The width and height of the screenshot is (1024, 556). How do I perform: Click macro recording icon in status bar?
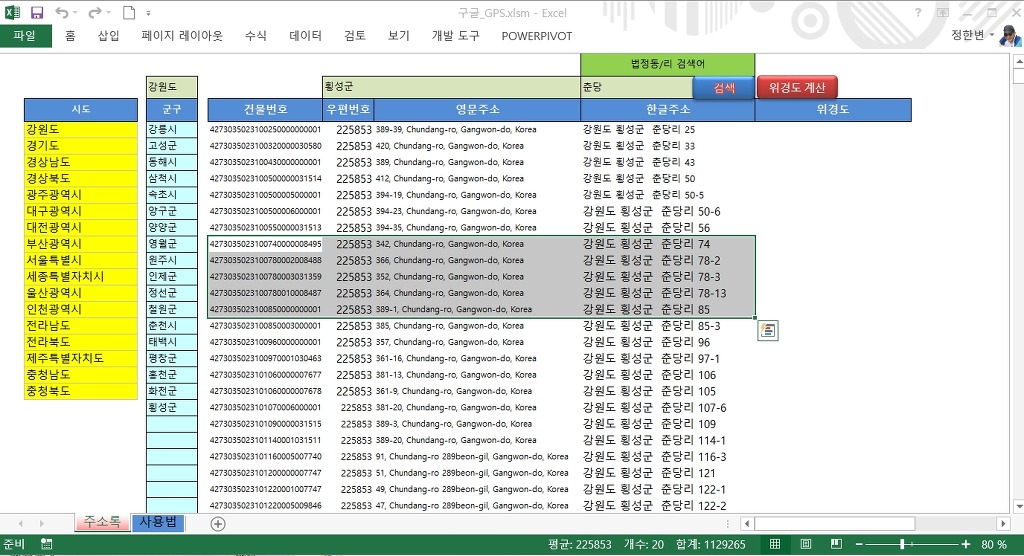pos(46,544)
